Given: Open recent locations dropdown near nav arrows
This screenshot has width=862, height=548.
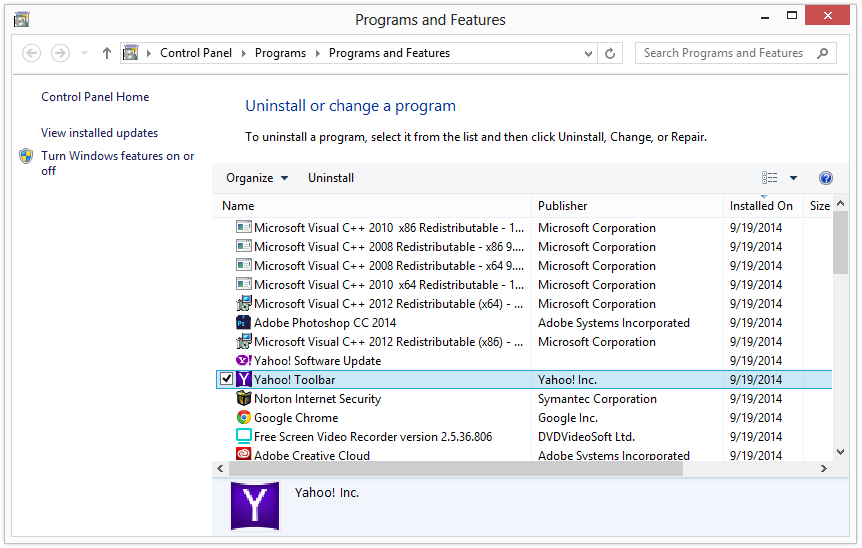Looking at the screenshot, I should 84,53.
